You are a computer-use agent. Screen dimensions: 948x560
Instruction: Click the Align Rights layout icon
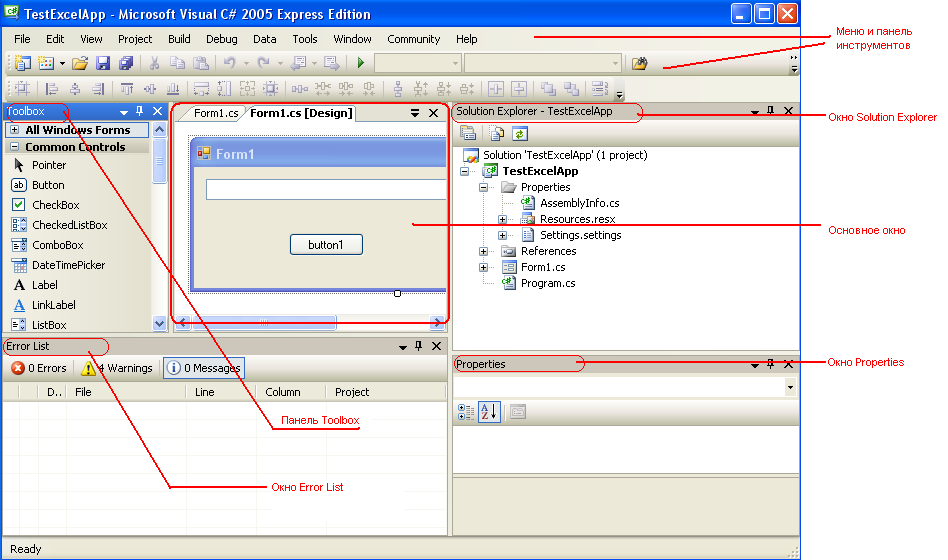(x=98, y=89)
